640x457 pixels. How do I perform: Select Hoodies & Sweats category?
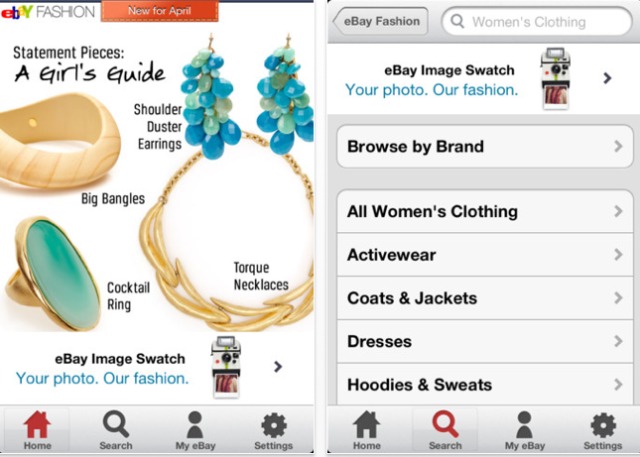(x=485, y=384)
